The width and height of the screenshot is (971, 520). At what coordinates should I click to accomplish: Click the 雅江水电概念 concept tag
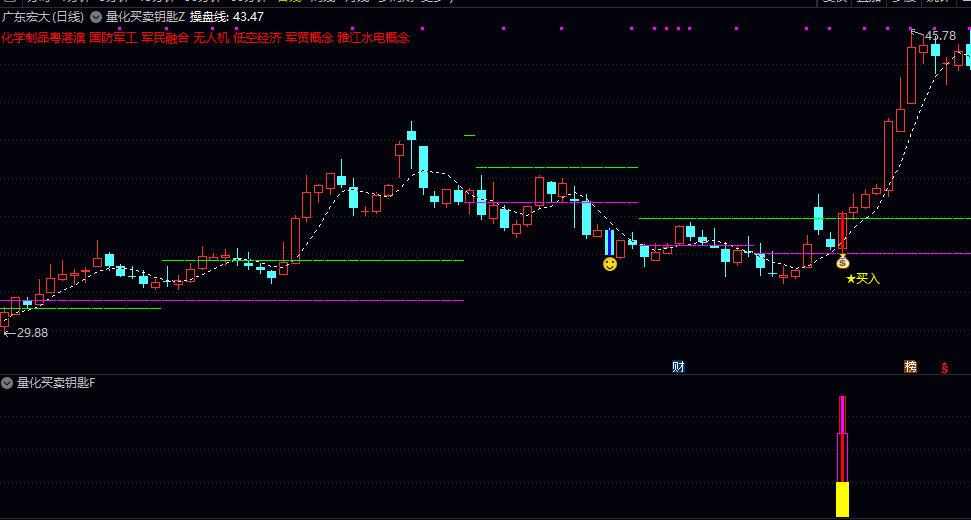click(x=373, y=38)
